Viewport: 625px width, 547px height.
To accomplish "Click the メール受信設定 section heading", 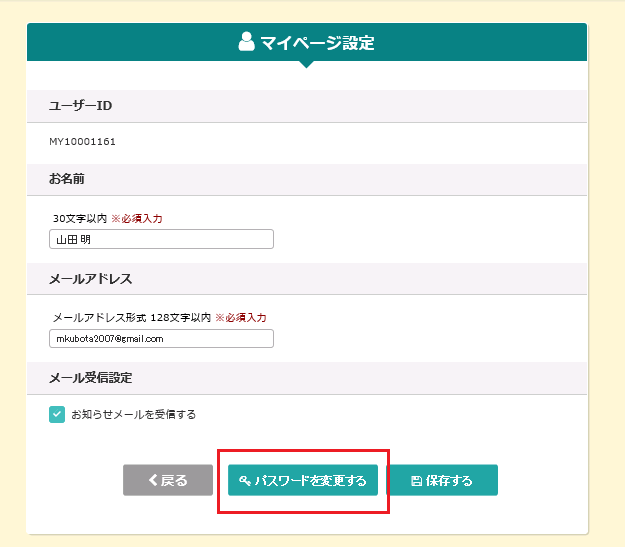I will pyautogui.click(x=90, y=378).
